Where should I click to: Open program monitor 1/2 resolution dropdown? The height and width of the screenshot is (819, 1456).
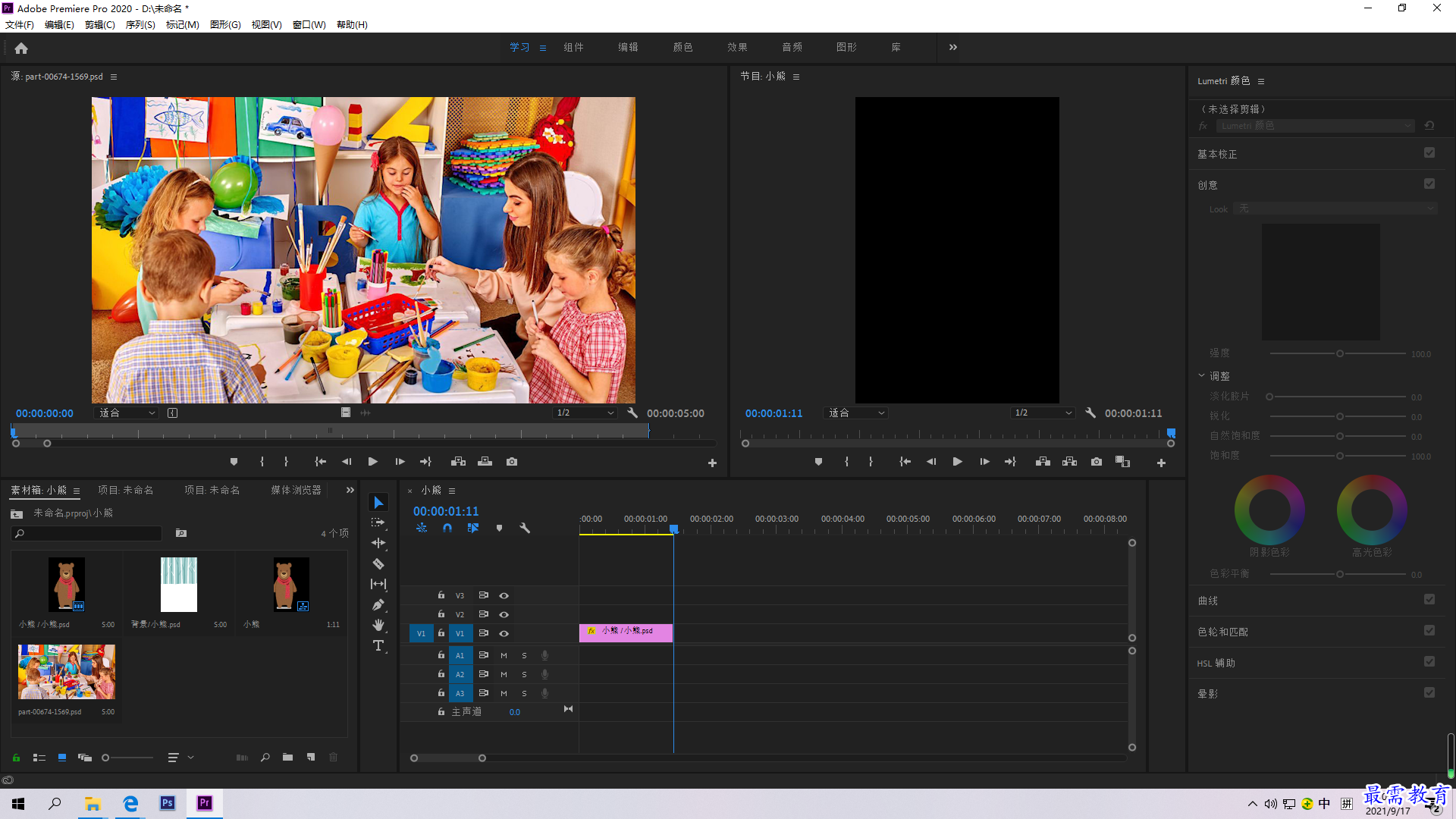1043,413
